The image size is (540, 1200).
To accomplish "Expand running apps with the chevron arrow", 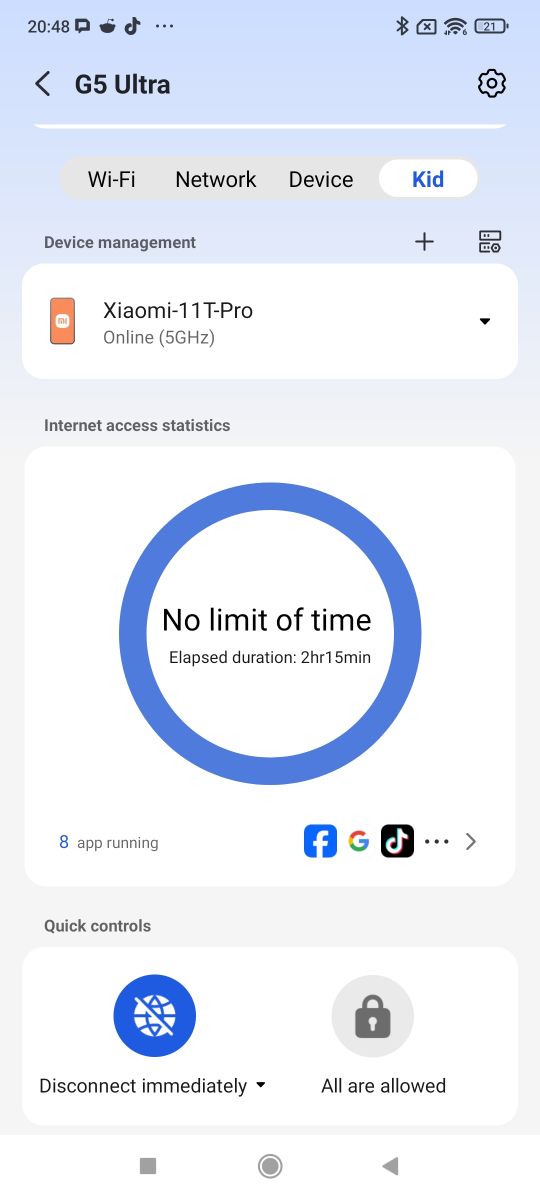I will coord(471,842).
